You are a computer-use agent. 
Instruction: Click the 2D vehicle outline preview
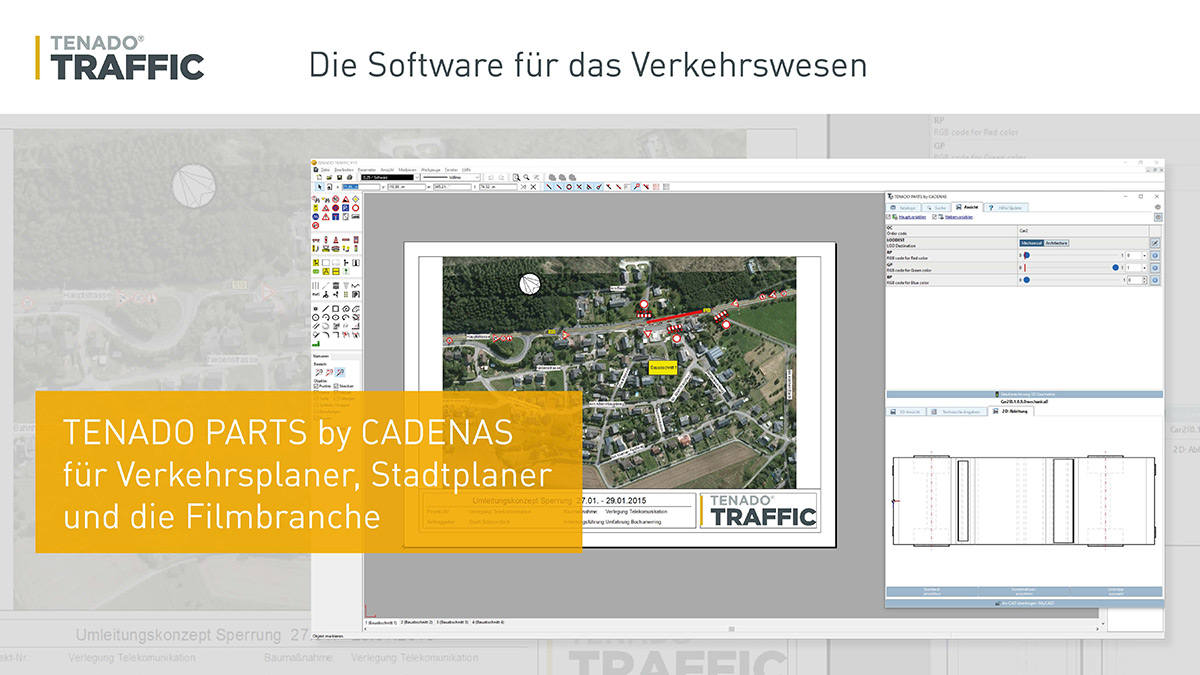(x=1024, y=499)
